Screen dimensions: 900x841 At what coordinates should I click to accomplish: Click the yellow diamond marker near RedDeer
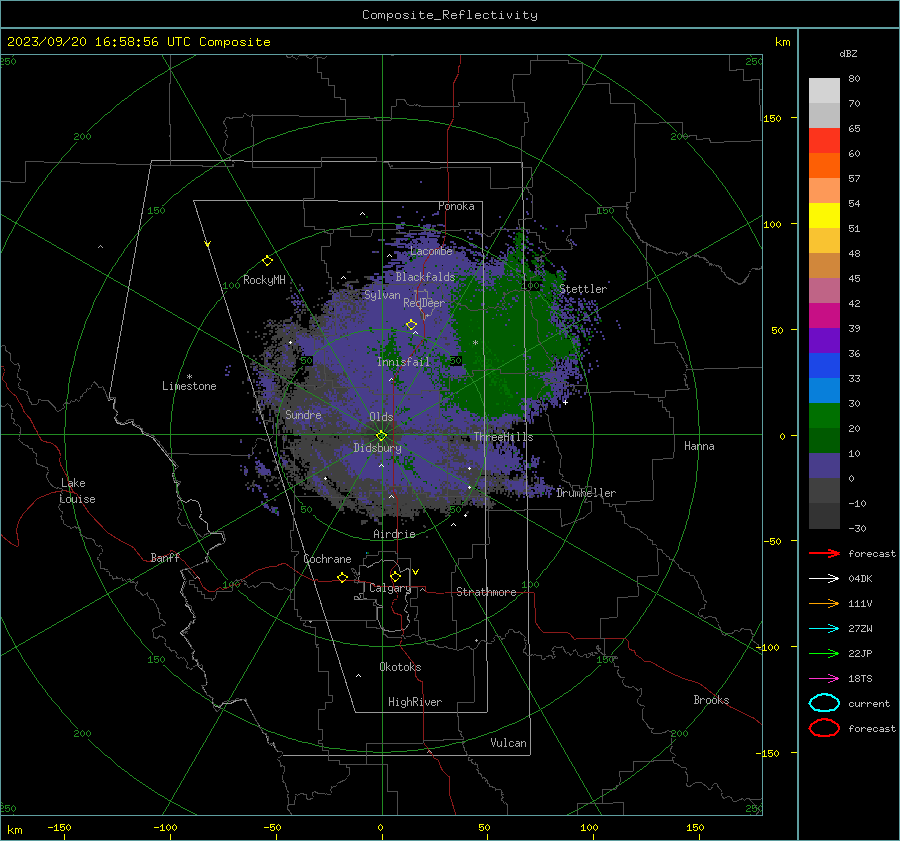click(x=411, y=325)
